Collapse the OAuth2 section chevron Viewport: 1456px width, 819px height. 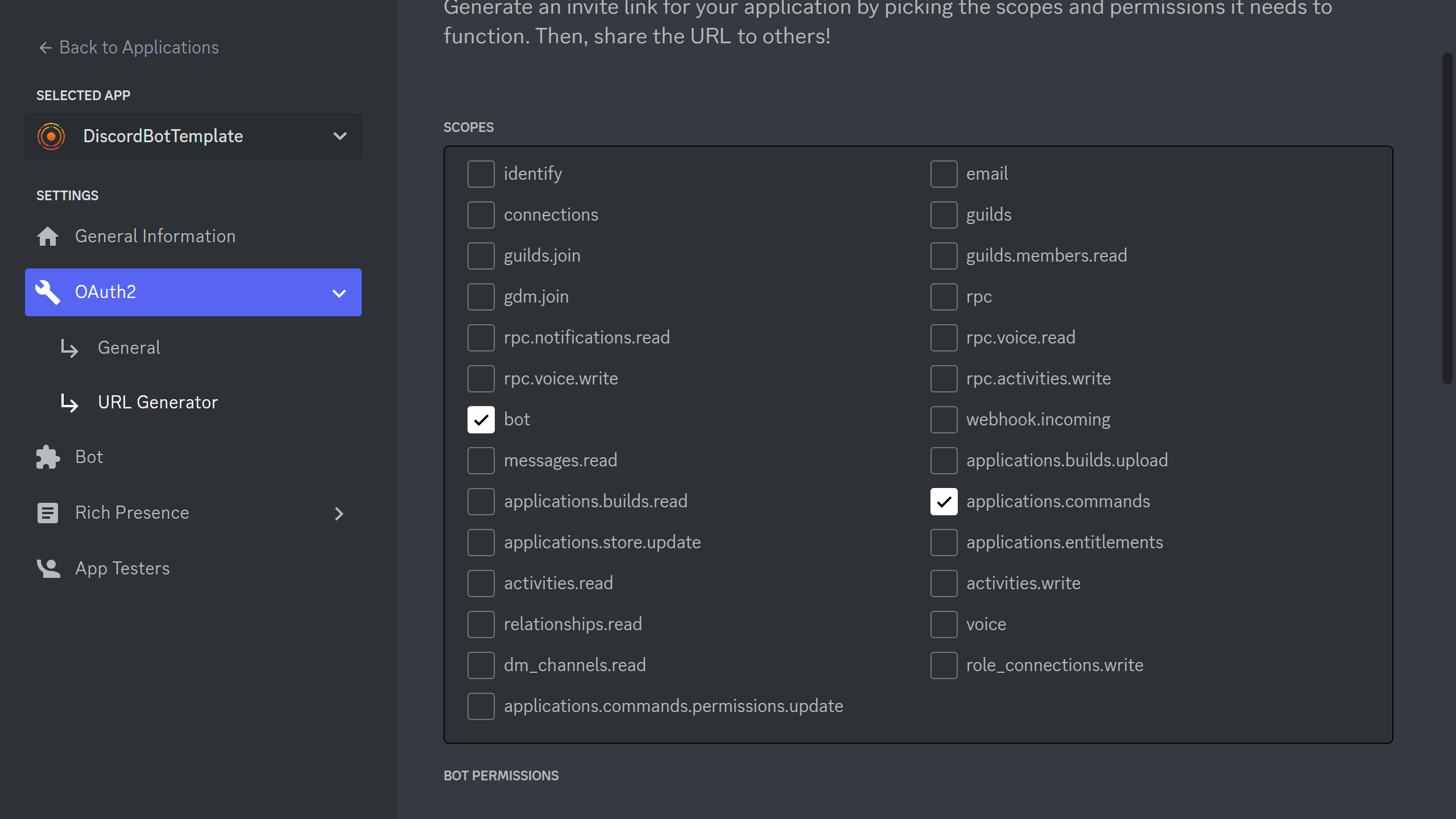point(339,293)
